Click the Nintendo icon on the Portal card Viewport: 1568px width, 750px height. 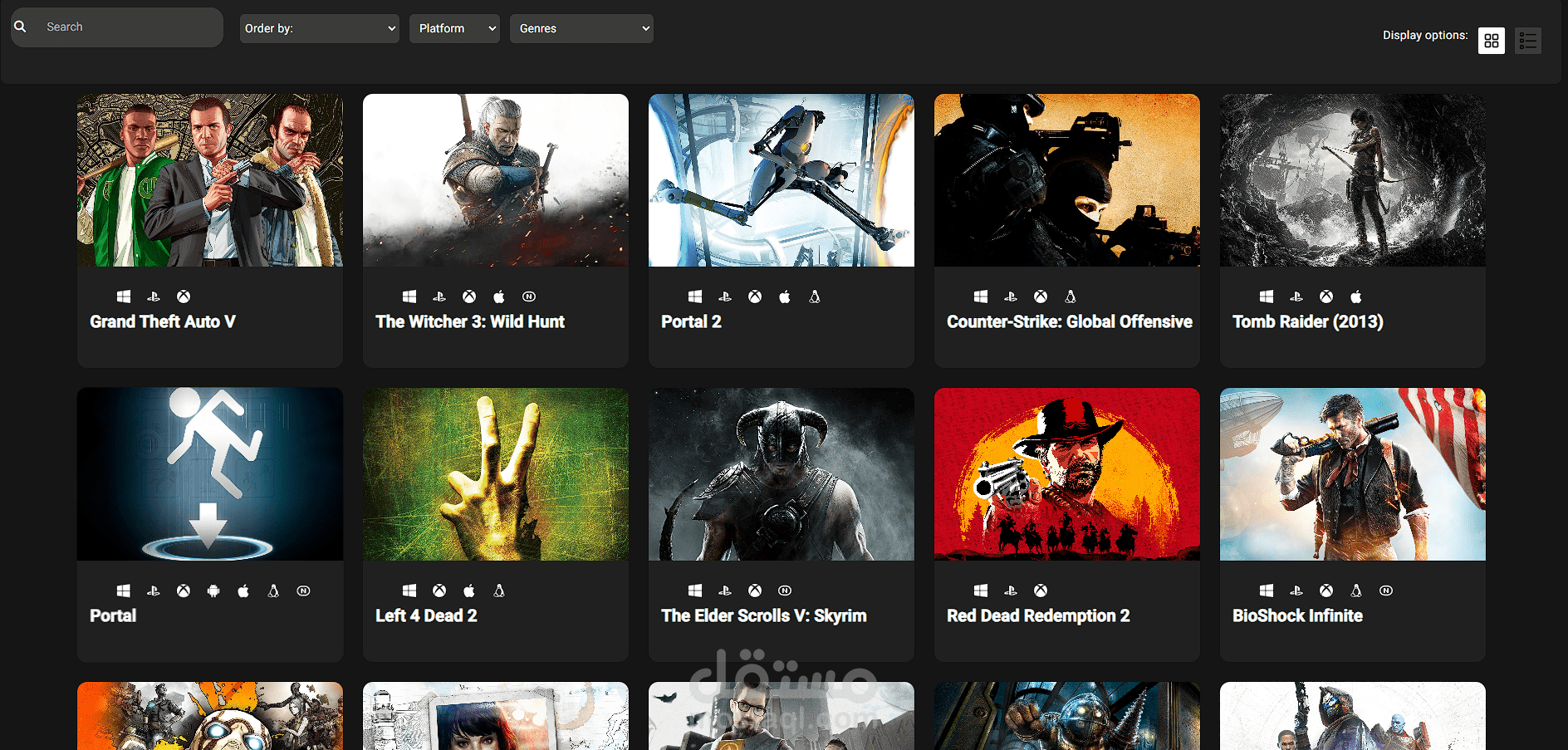[x=304, y=591]
